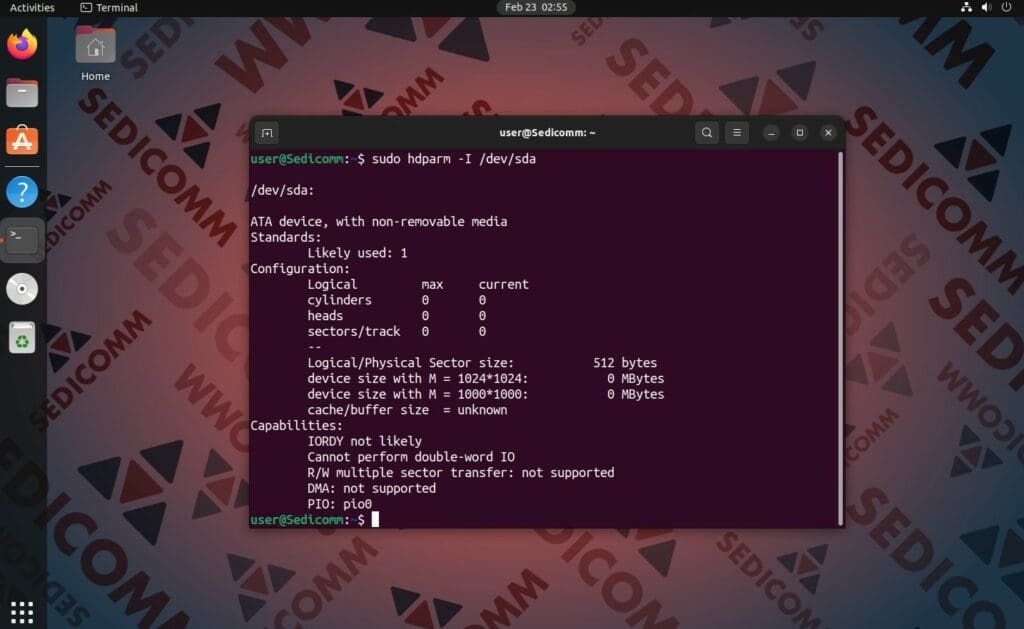
Task: Click 'ATA device, with non-removable media' line
Action: pyautogui.click(x=379, y=221)
